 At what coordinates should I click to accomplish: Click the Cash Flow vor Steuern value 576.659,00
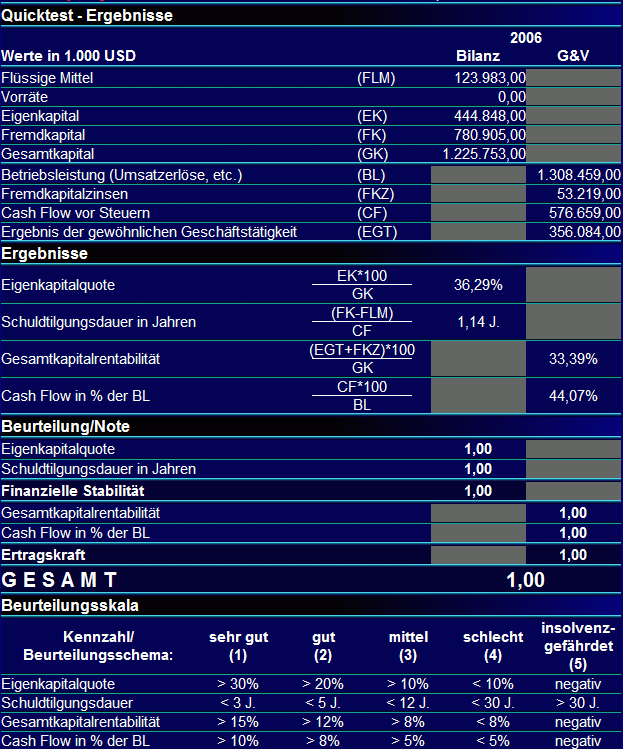tap(585, 213)
